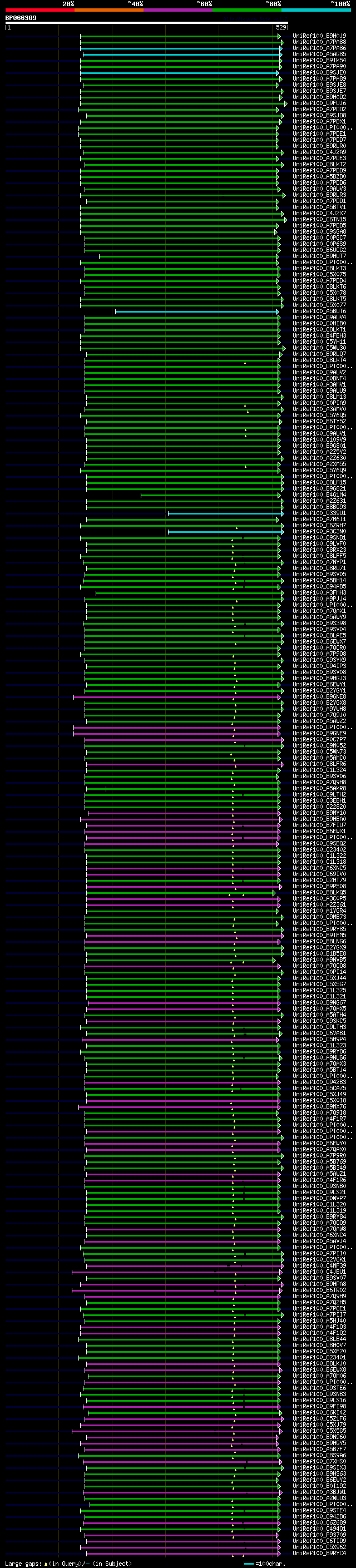Select the UniRef100_Q8LM13 label

point(319,397)
